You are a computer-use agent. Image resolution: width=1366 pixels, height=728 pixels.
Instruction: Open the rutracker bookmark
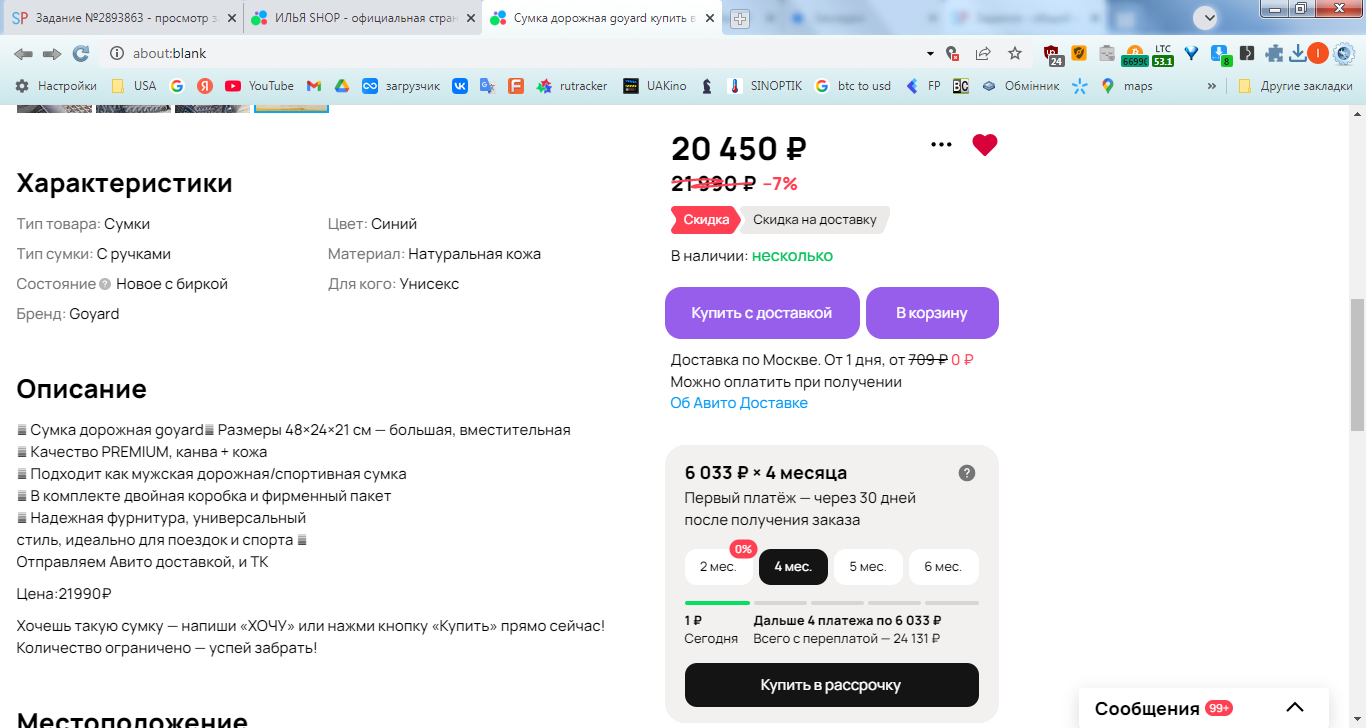[572, 86]
